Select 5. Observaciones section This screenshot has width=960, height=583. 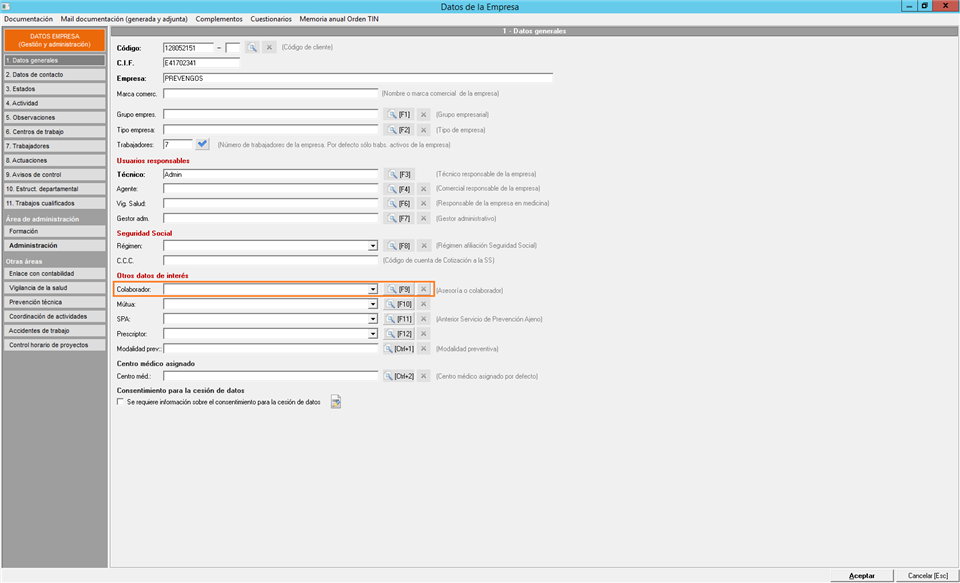pos(54,118)
